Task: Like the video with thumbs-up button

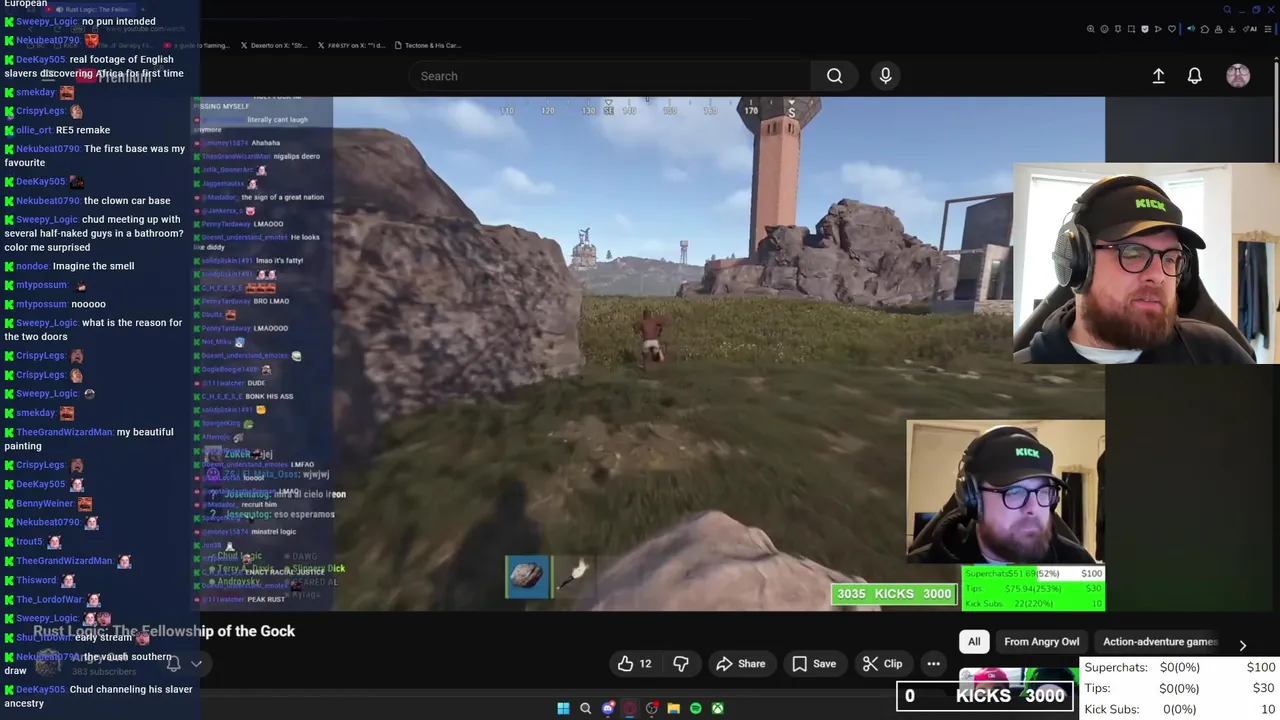Action: point(634,664)
